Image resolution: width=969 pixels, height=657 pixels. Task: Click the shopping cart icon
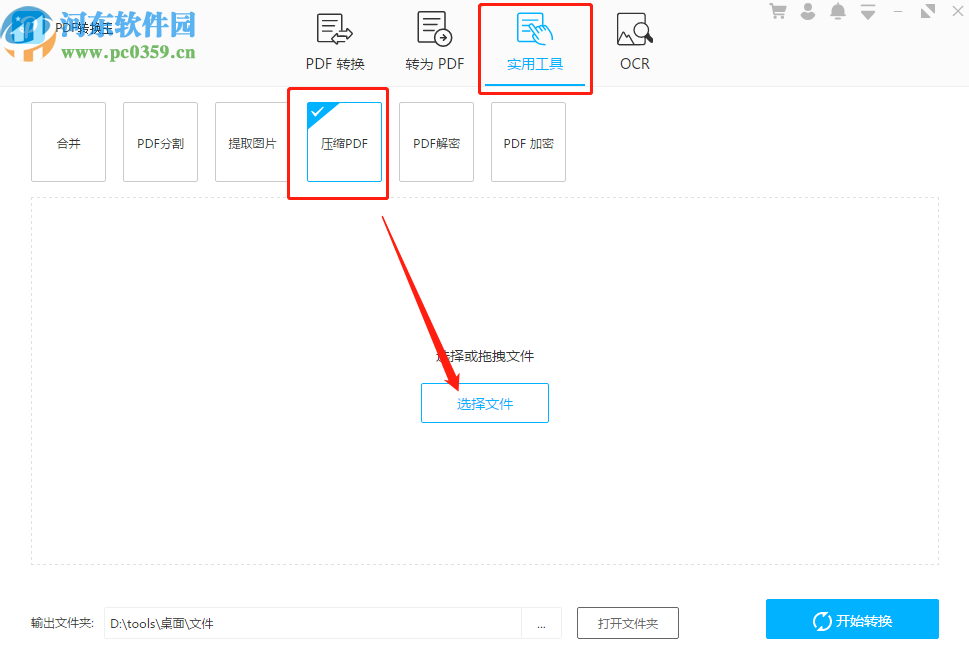(777, 11)
